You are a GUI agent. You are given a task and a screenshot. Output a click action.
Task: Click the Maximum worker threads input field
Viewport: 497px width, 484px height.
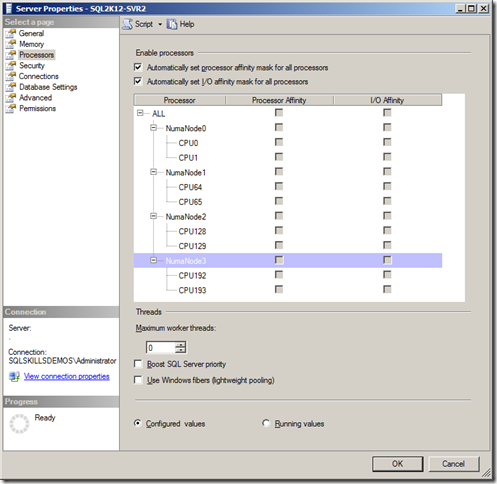161,348
